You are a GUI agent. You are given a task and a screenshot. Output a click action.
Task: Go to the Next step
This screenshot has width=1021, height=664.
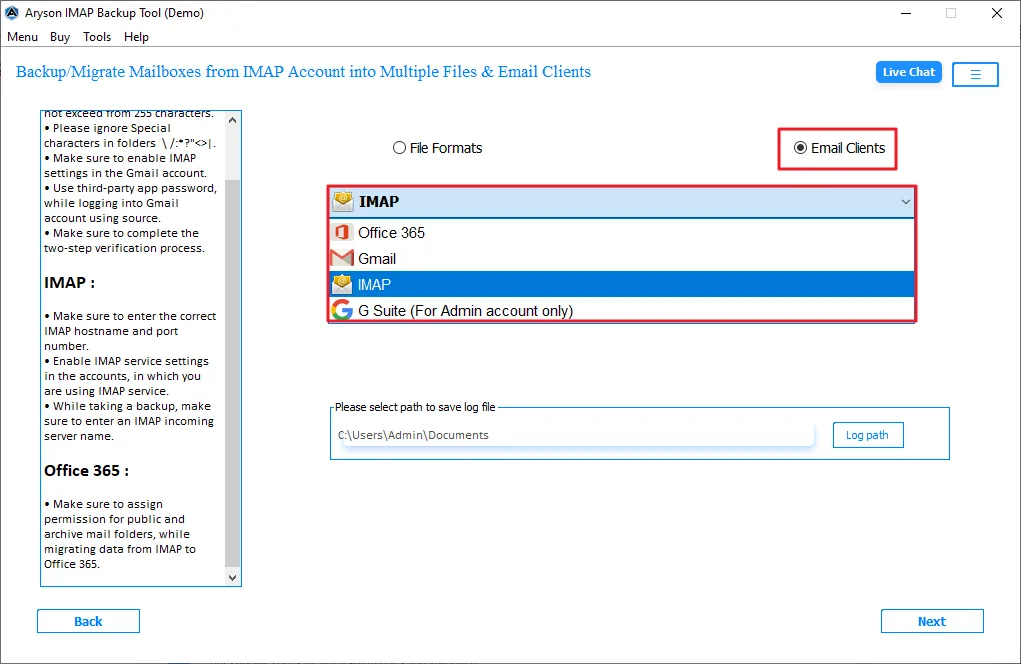[x=932, y=621]
